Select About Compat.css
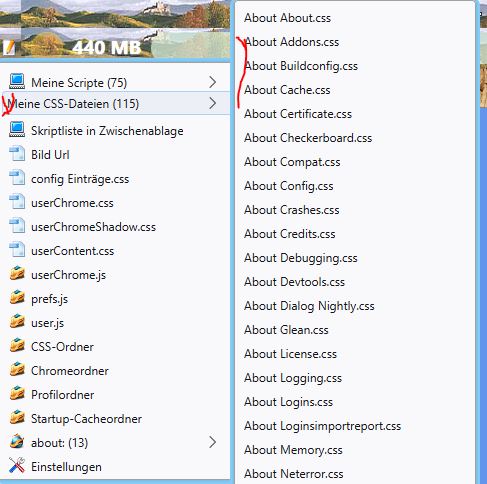487x484 pixels. pos(355,162)
